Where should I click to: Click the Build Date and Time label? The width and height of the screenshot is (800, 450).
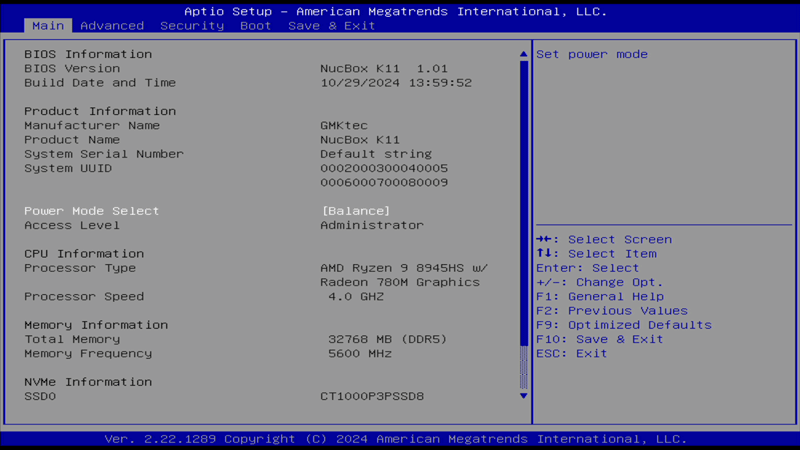click(x=100, y=83)
